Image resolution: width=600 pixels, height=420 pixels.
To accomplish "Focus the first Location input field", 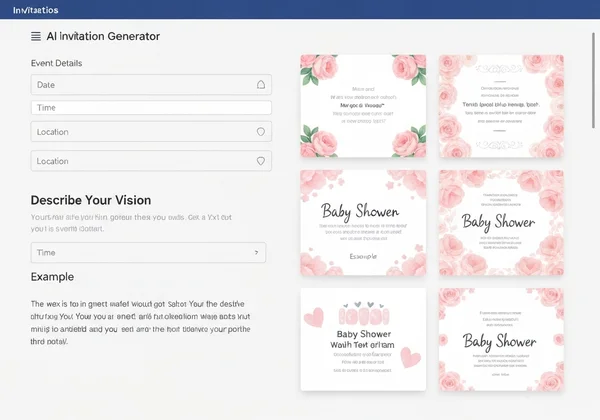I will tap(151, 132).
